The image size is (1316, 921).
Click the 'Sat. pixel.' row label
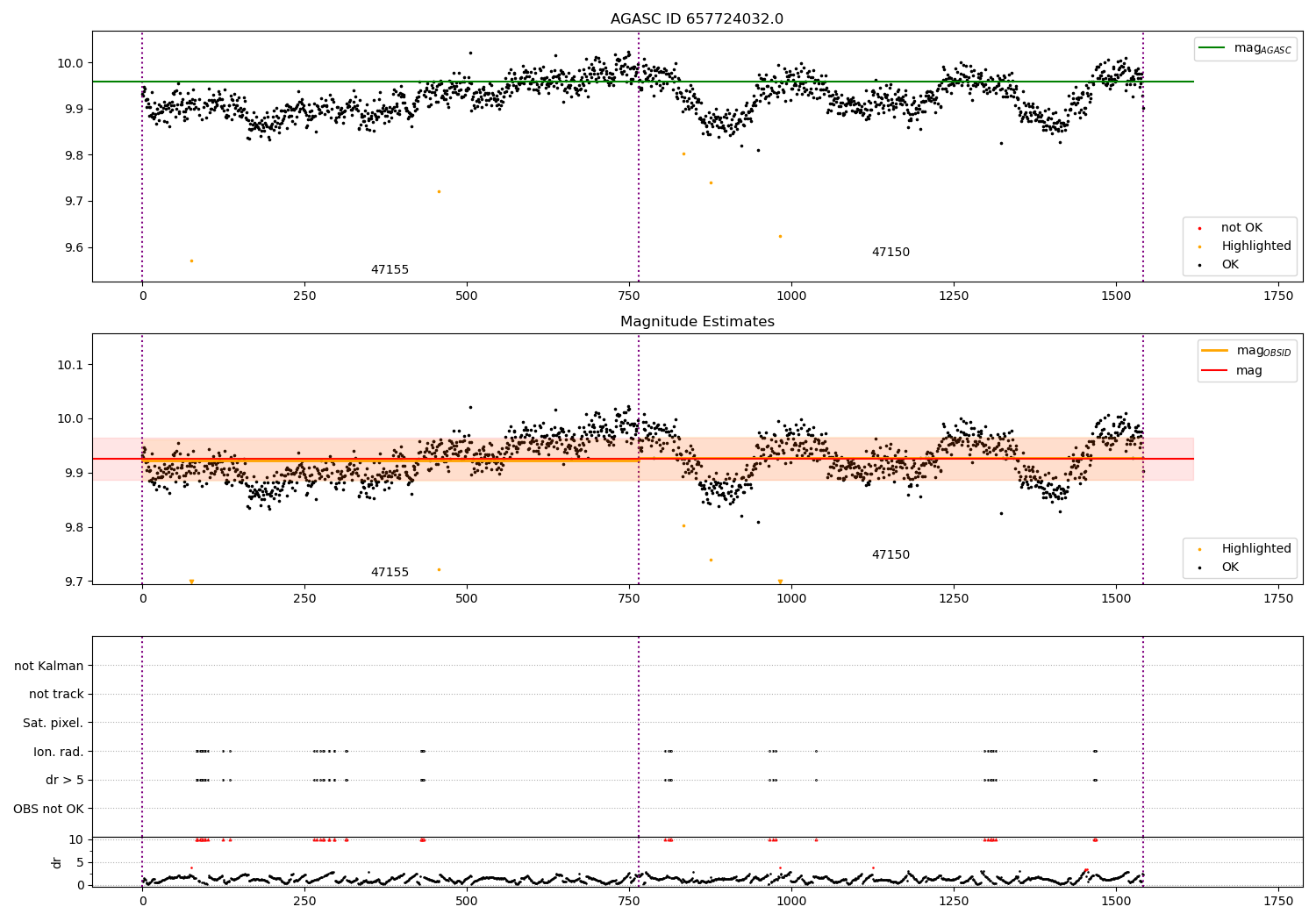coord(54,723)
